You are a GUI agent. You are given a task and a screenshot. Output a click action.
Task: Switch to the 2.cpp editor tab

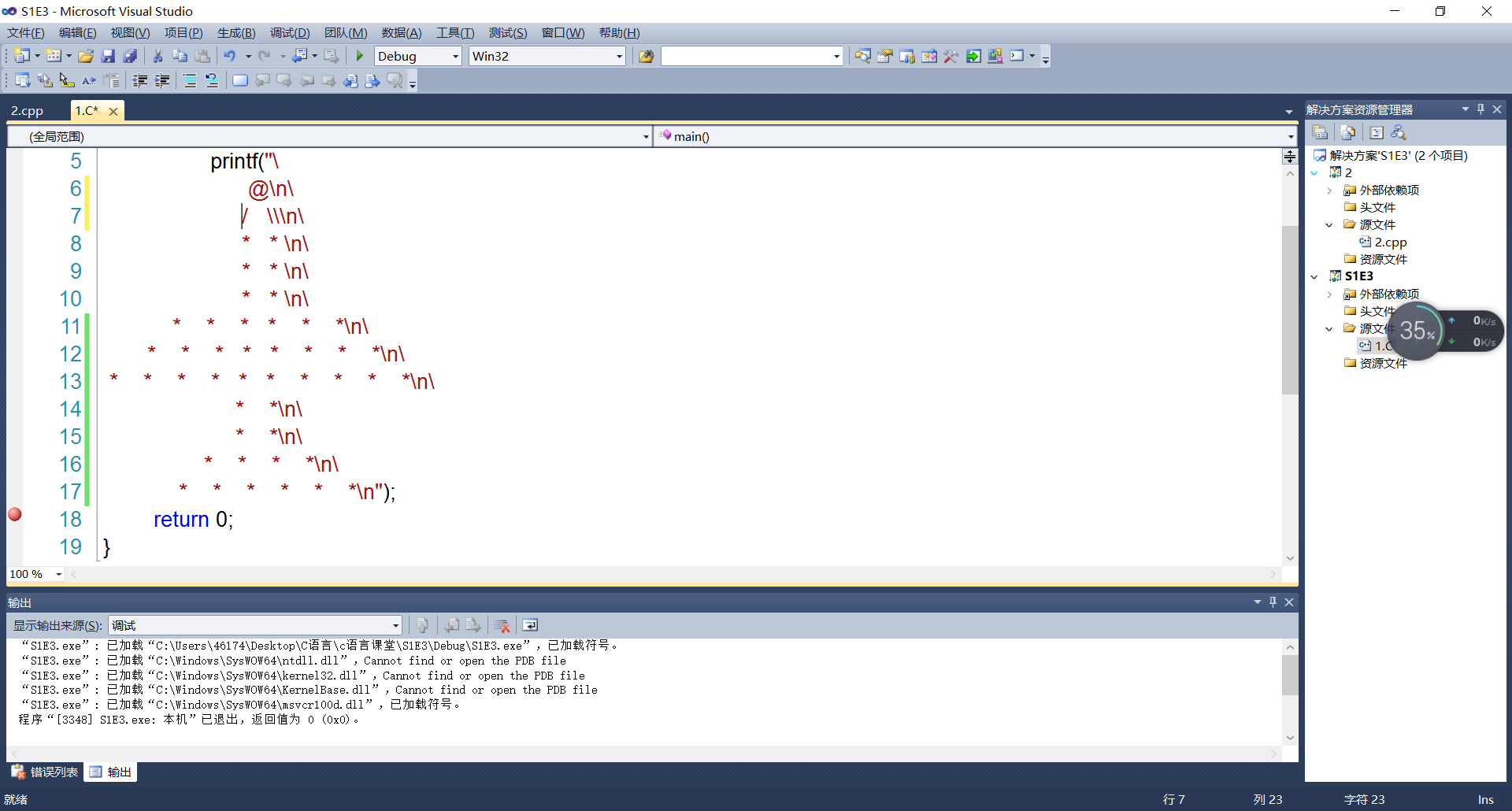(28, 111)
